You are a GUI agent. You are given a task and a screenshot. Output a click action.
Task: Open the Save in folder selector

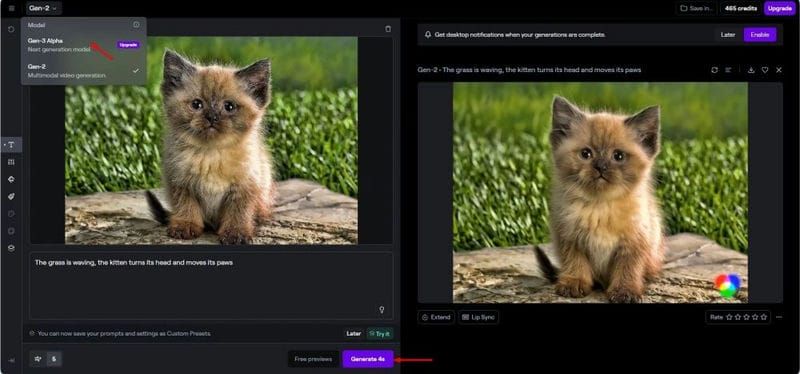[695, 8]
